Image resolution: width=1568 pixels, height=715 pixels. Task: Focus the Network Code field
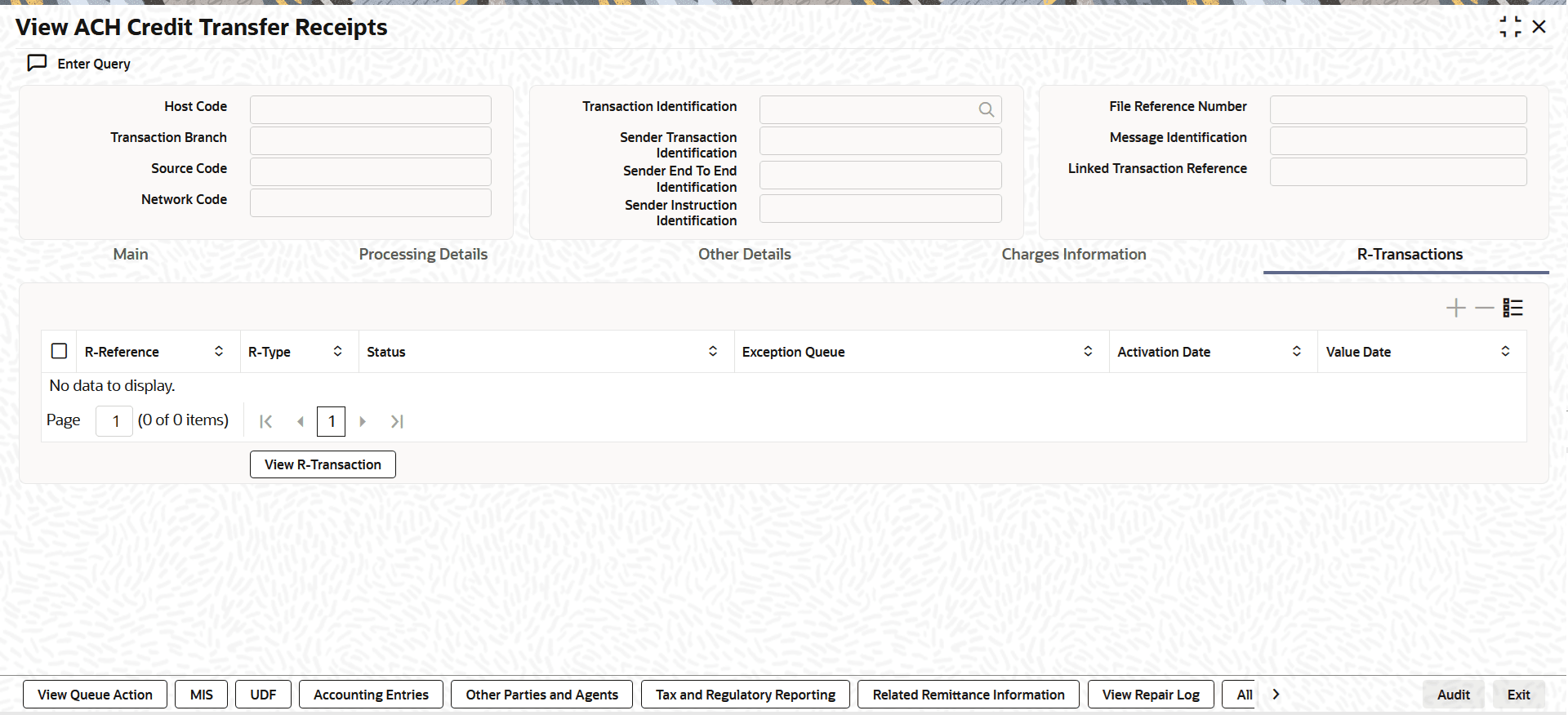tap(371, 202)
